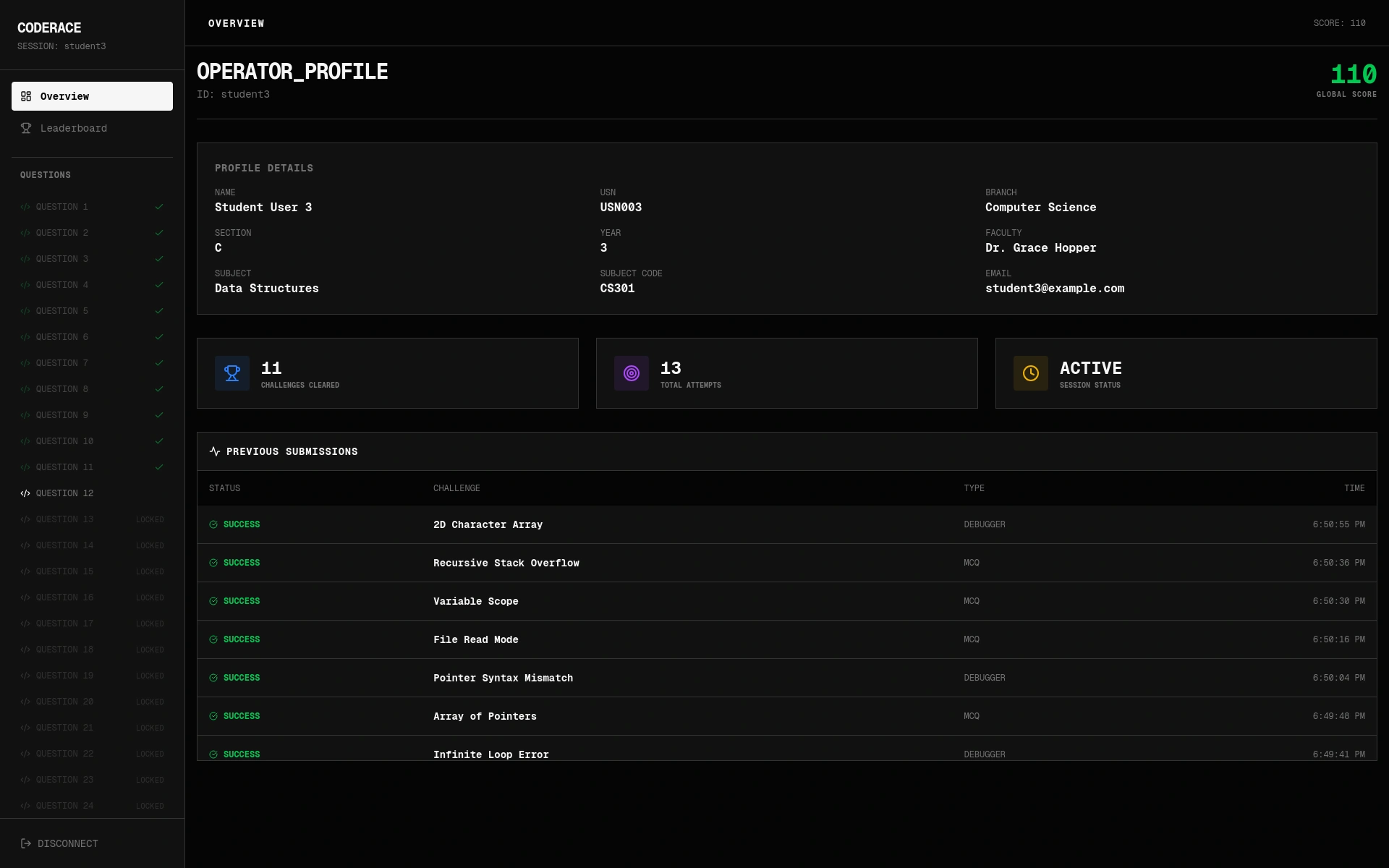
Task: Select Question 5 in the questions list
Action: click(x=62, y=311)
